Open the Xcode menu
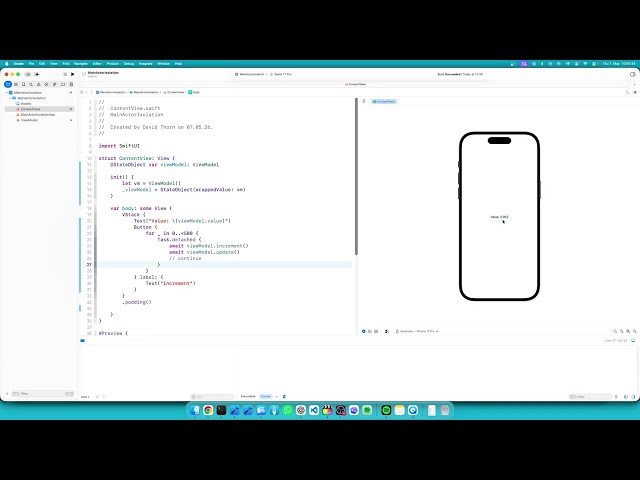 tap(19, 64)
